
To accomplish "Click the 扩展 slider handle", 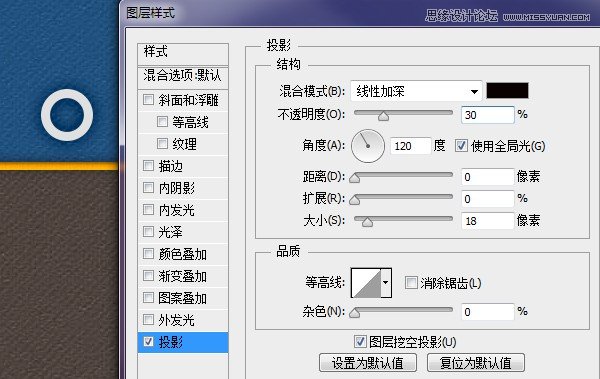I will (355, 200).
